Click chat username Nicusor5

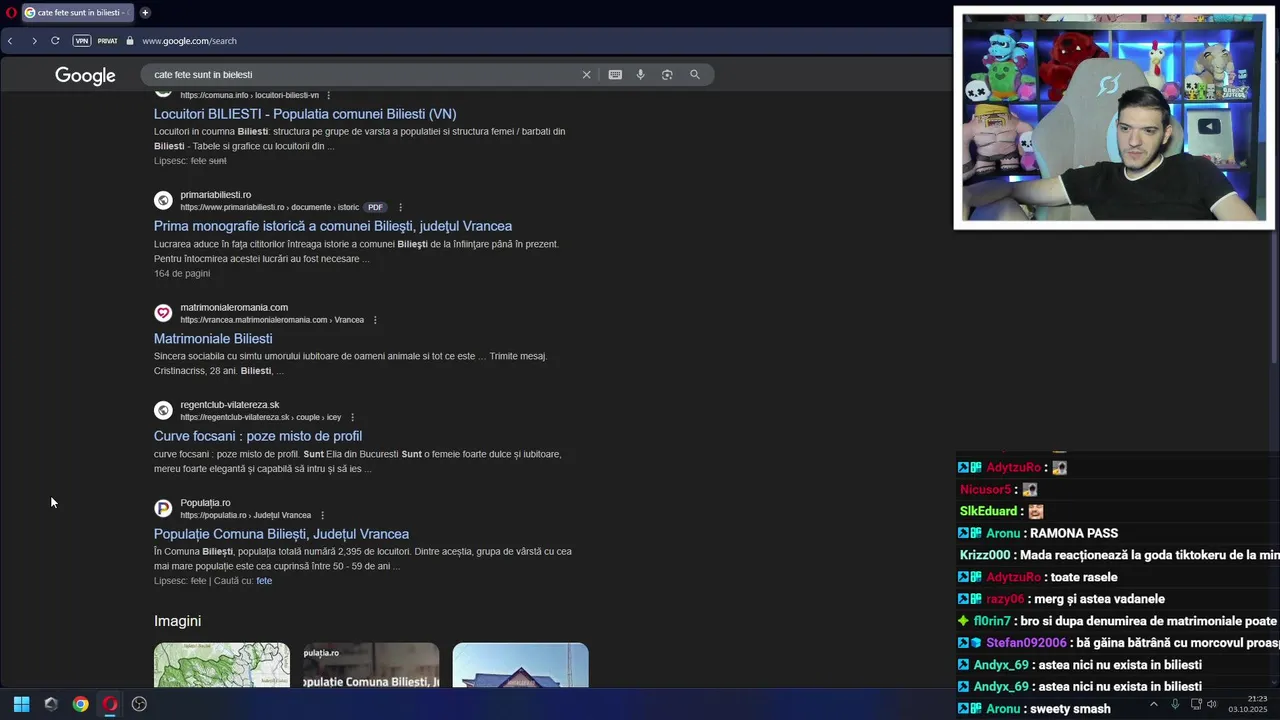click(x=985, y=490)
